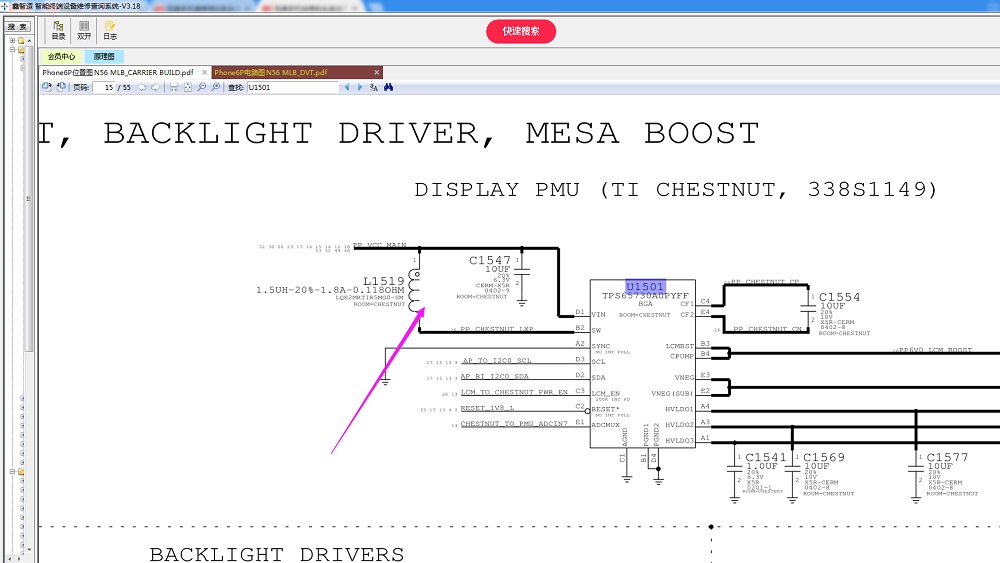The image size is (1000, 563).
Task: Click the C1554 capacitor label
Action: click(839, 297)
